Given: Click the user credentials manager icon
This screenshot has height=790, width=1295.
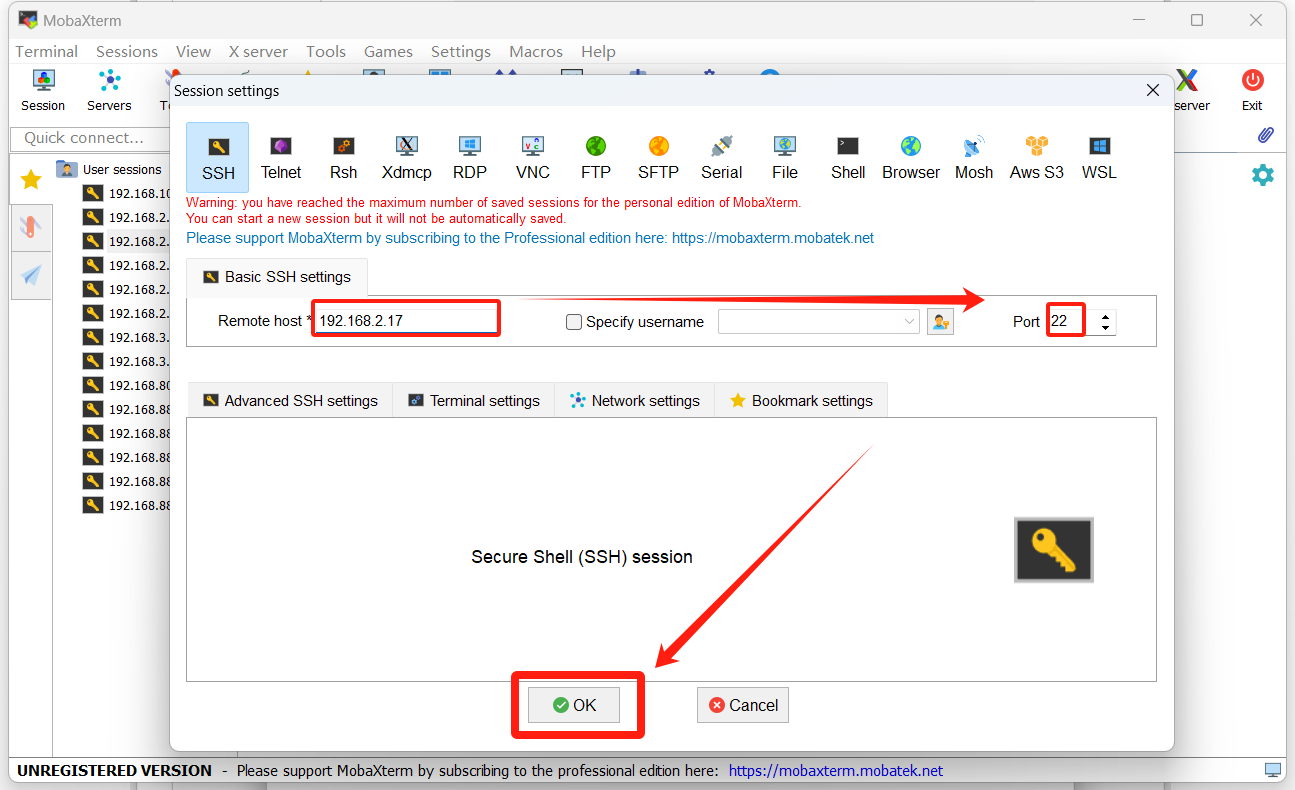Looking at the screenshot, I should click(x=940, y=322).
